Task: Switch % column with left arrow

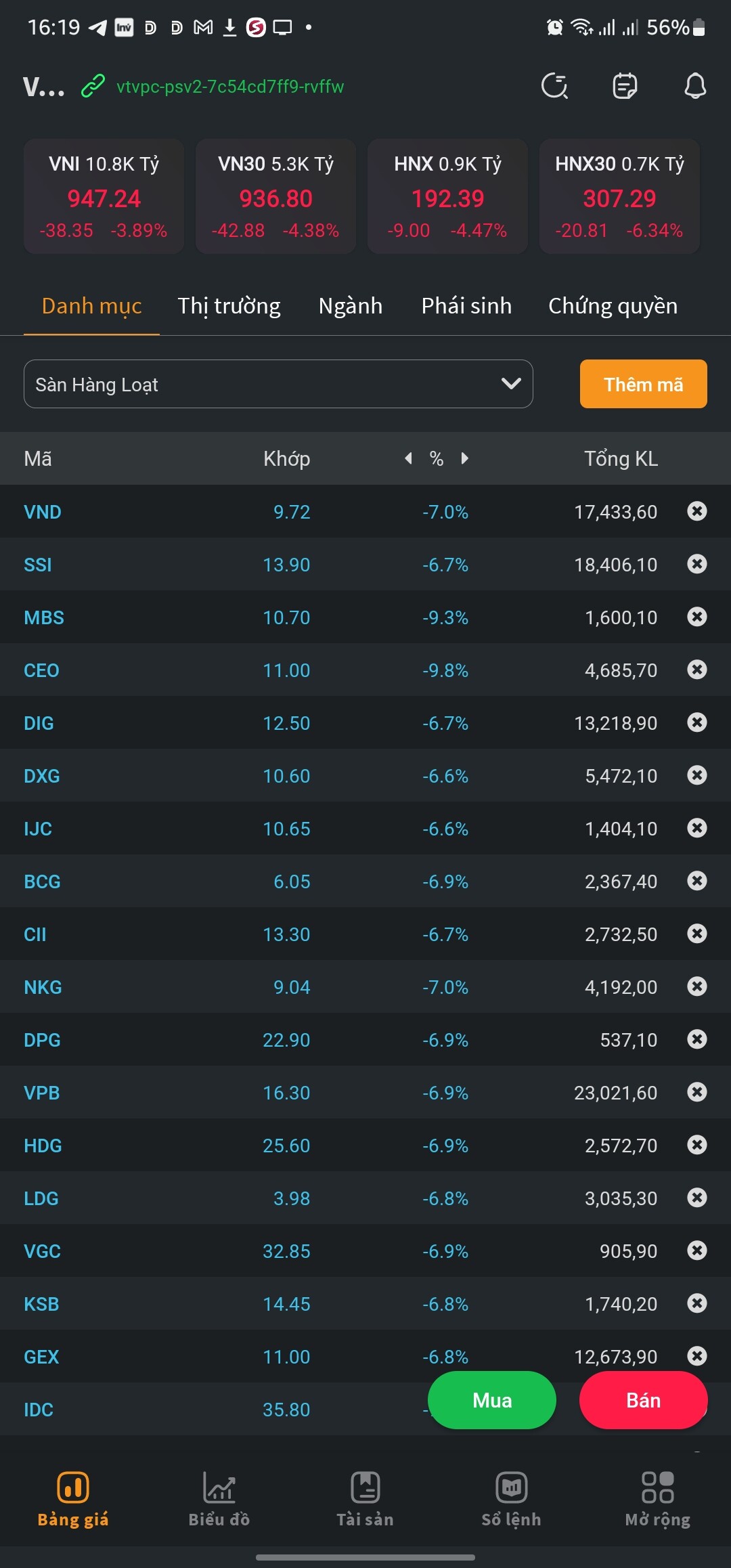Action: 408,458
